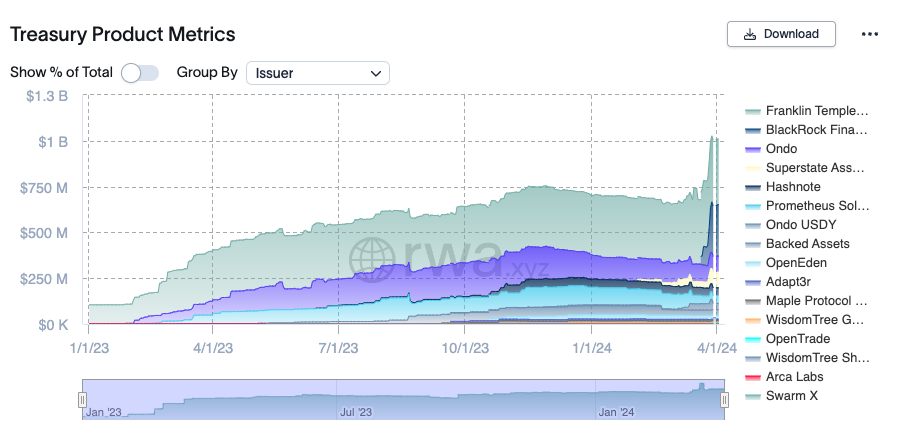Click the 4/1/24 x-axis date label
The width and height of the screenshot is (900, 447).
click(x=716, y=349)
